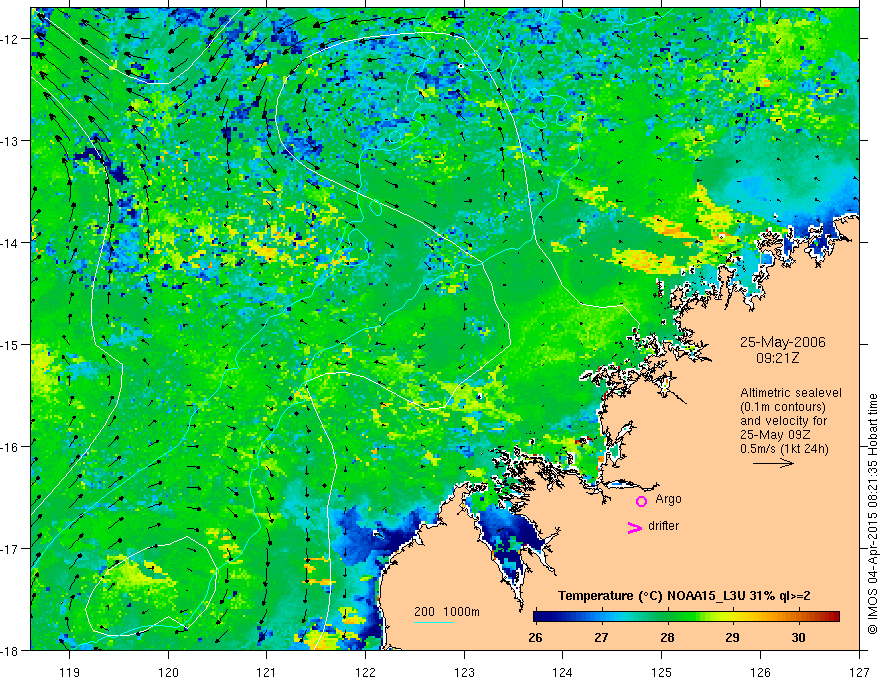Click the "drifter" legend label

663,526
